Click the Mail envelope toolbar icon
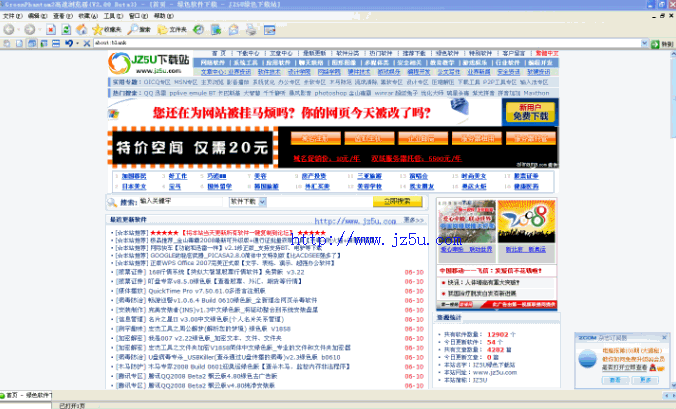Viewport: 676px width, 409px height. (x=234, y=30)
